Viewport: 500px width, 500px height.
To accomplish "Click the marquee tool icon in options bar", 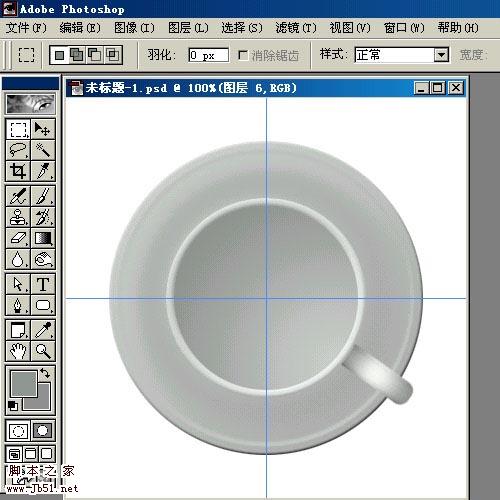I will pyautogui.click(x=26, y=55).
